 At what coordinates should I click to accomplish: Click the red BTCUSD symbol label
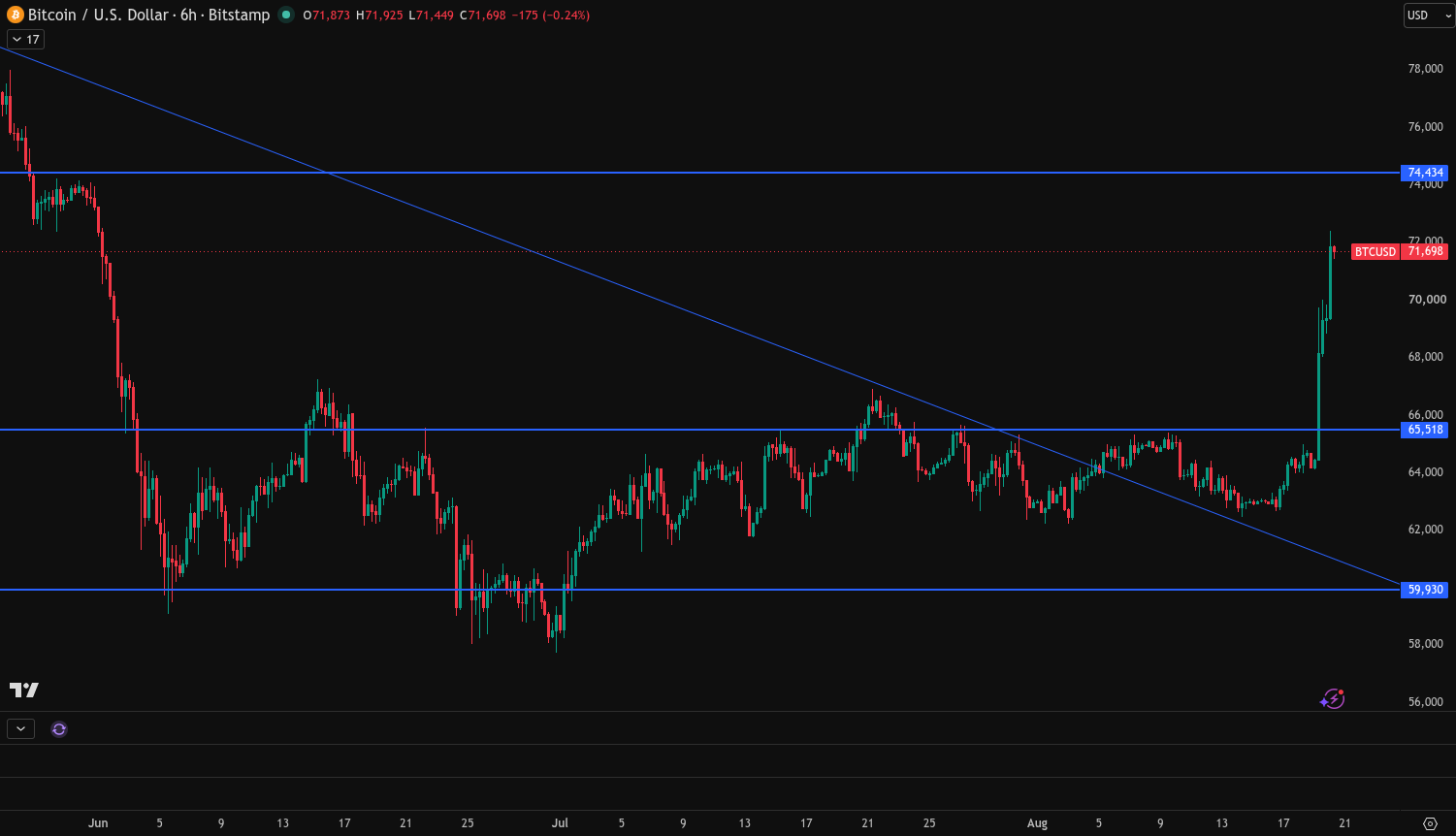(1375, 252)
